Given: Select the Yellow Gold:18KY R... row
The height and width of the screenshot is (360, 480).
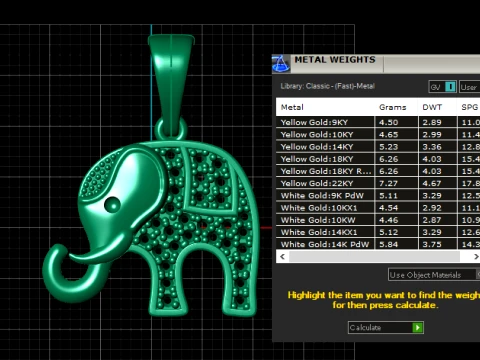Looking at the screenshot, I should tap(378, 171).
